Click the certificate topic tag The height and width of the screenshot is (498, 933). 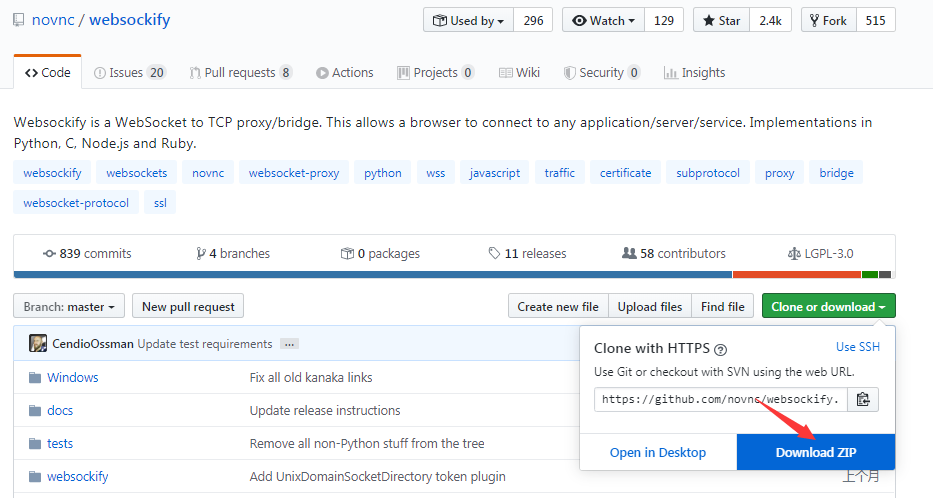(625, 173)
